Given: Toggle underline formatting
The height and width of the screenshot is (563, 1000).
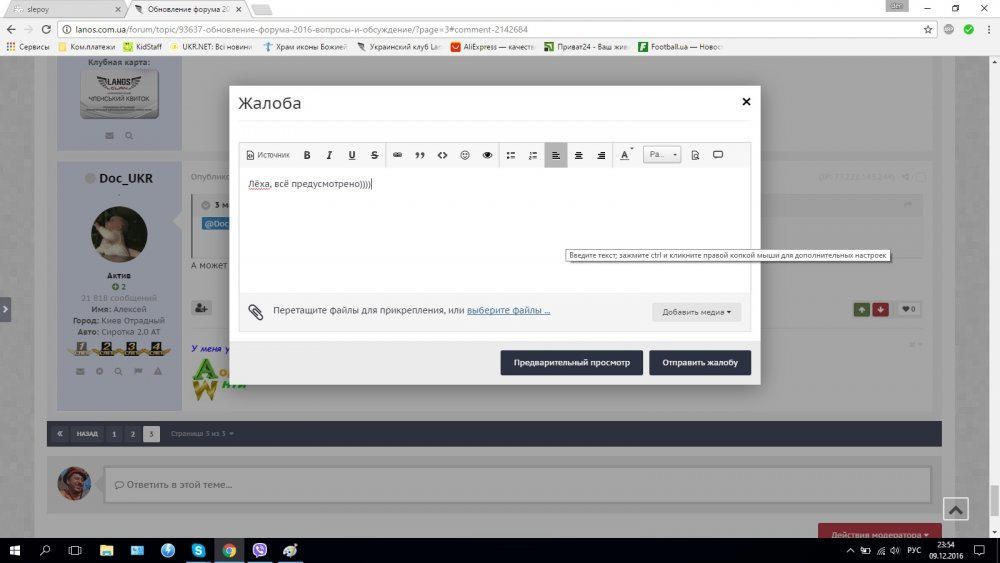Looking at the screenshot, I should pyautogui.click(x=352, y=155).
